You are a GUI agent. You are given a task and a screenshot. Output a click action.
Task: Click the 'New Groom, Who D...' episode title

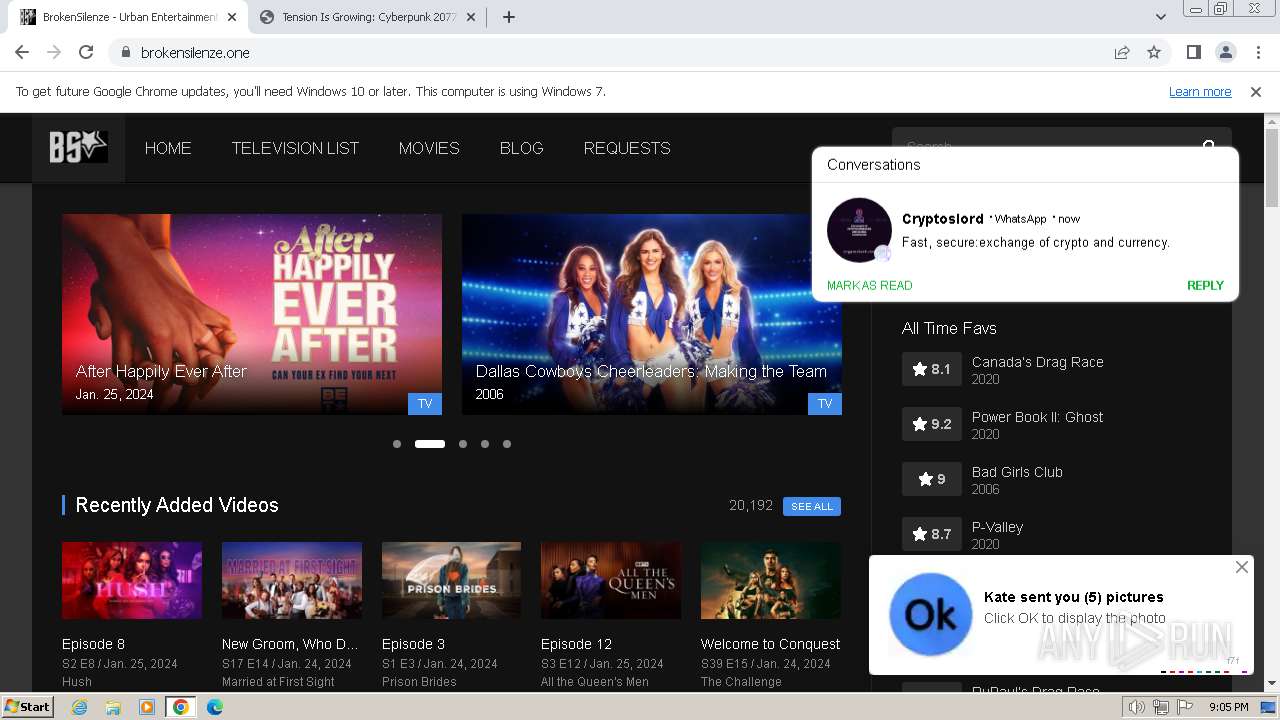pos(290,644)
